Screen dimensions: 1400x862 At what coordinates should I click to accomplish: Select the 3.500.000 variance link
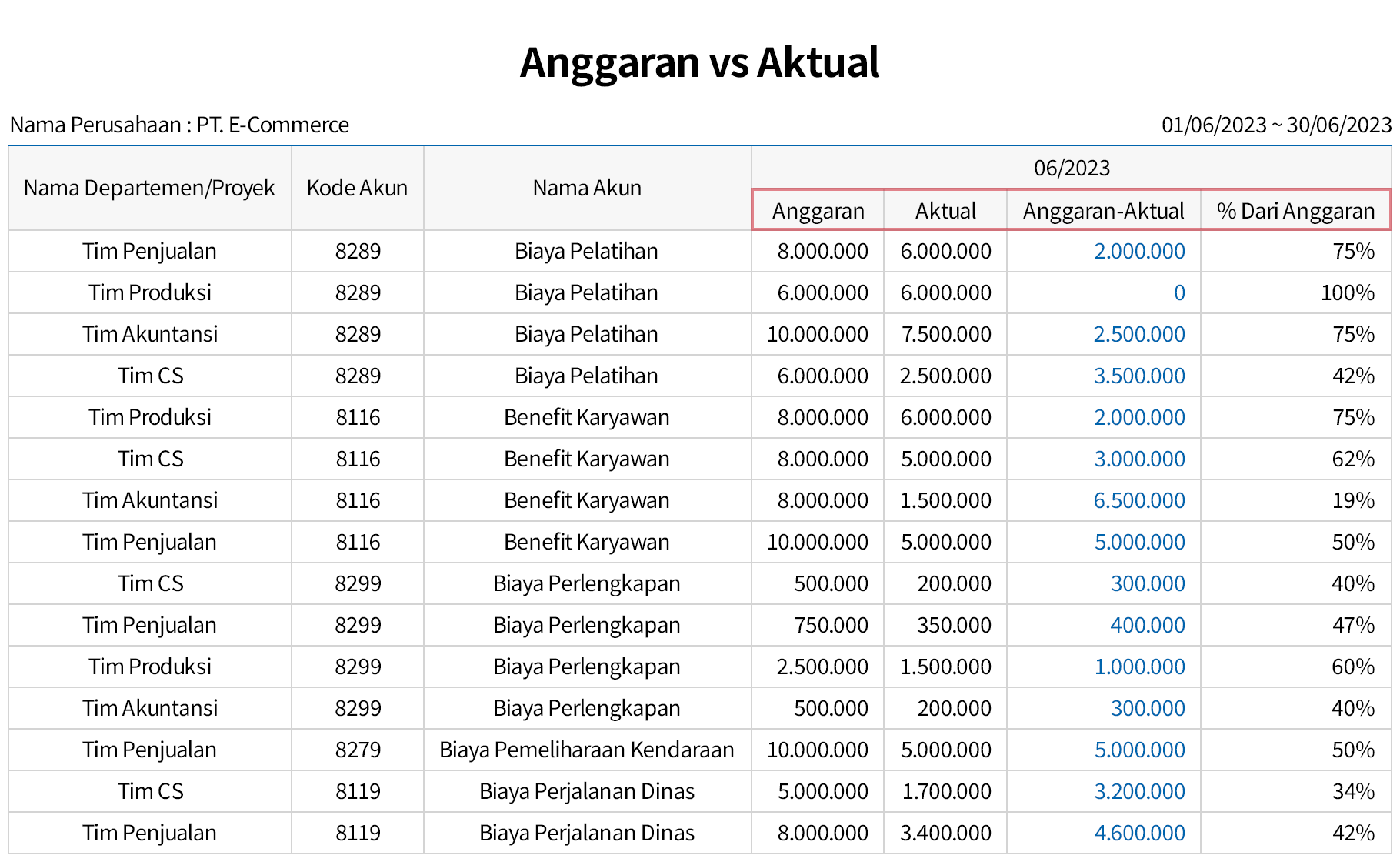pos(1138,376)
